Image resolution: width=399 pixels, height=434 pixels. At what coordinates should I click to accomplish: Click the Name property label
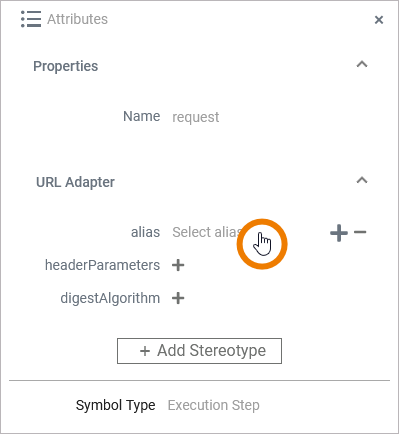[142, 116]
